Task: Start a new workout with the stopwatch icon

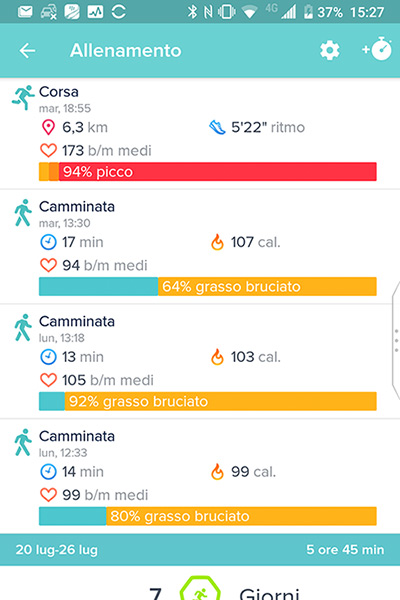Action: click(x=377, y=49)
